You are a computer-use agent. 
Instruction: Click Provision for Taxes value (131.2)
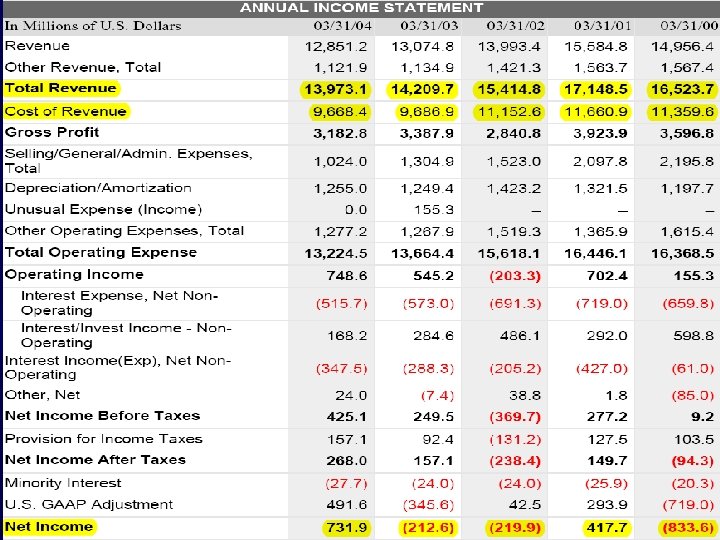(x=515, y=440)
